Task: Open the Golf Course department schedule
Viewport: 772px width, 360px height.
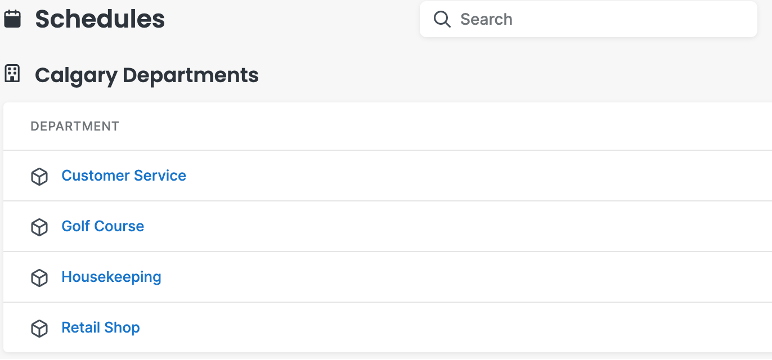Action: [102, 227]
